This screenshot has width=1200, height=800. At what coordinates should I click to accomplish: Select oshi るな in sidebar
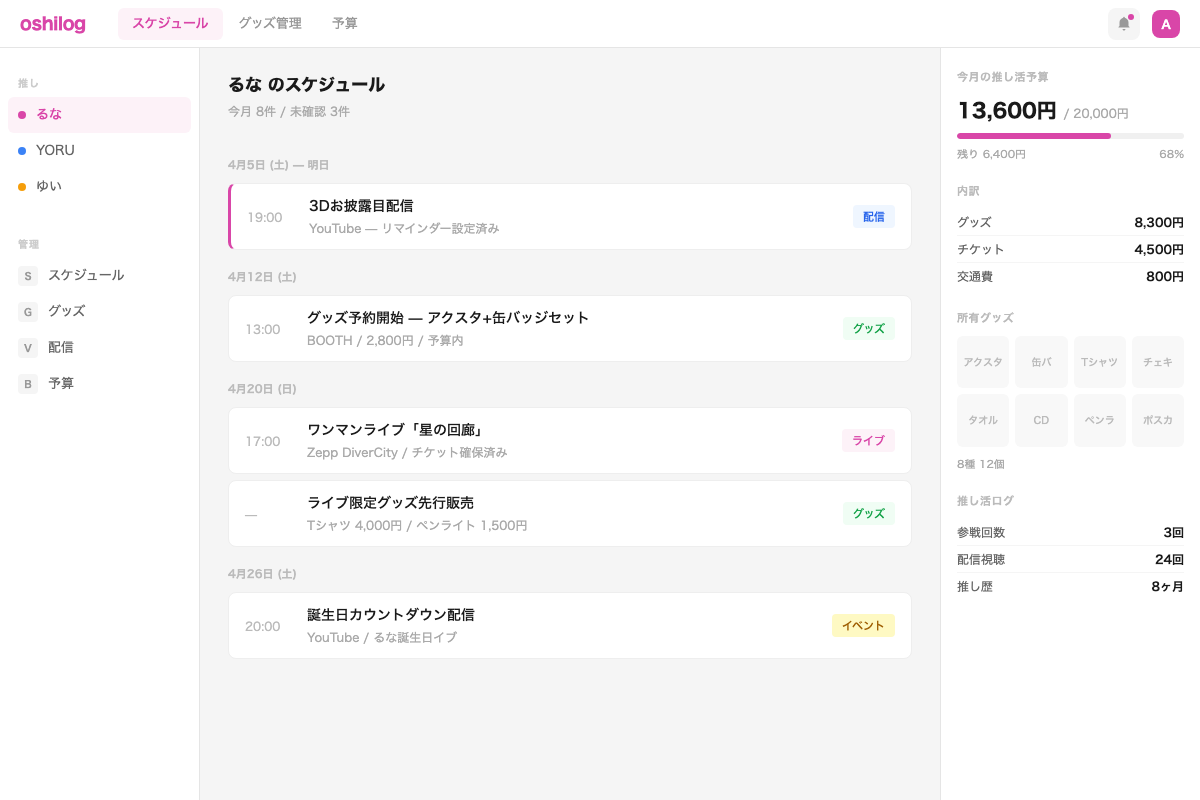point(49,114)
